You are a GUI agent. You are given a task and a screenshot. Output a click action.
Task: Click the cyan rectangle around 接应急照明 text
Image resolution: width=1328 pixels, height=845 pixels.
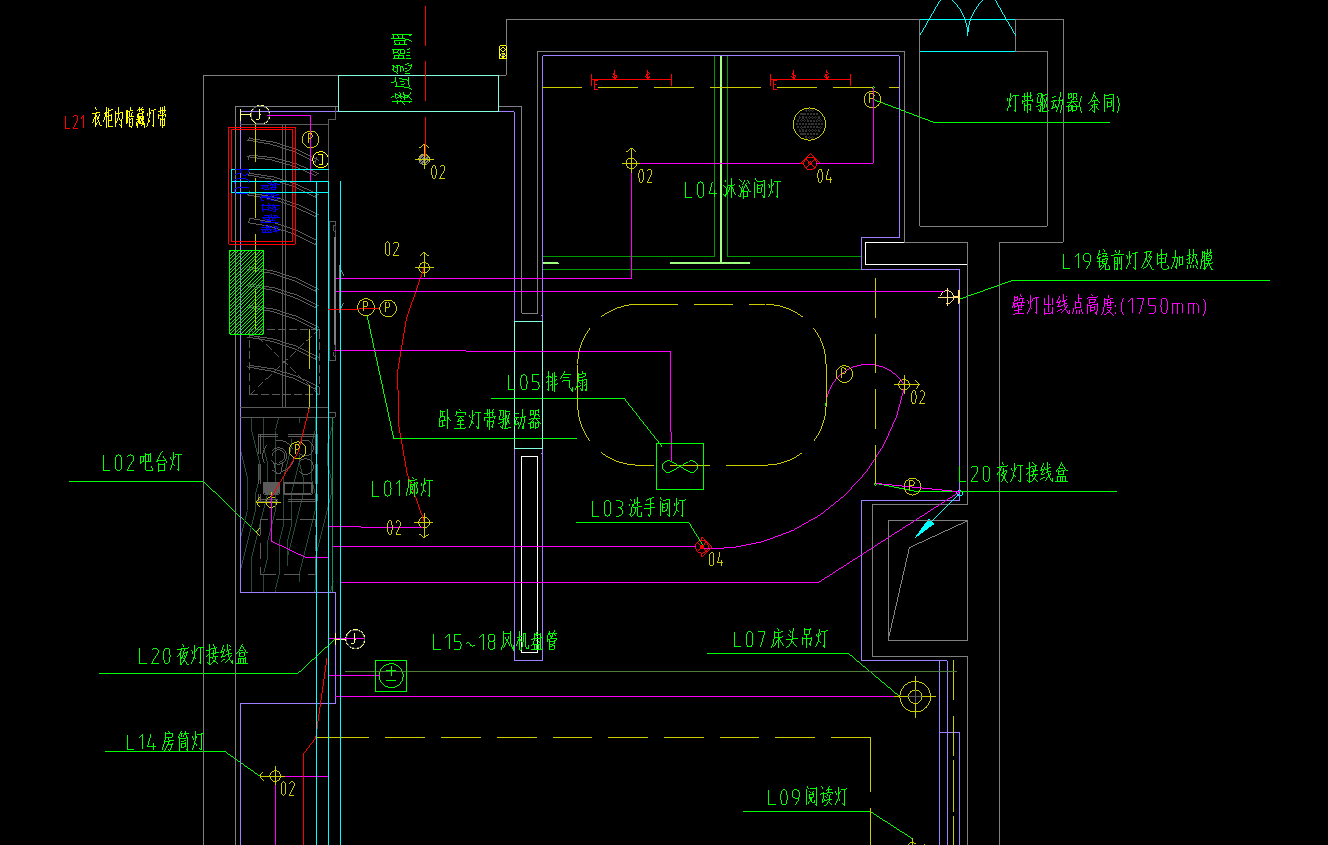click(418, 93)
